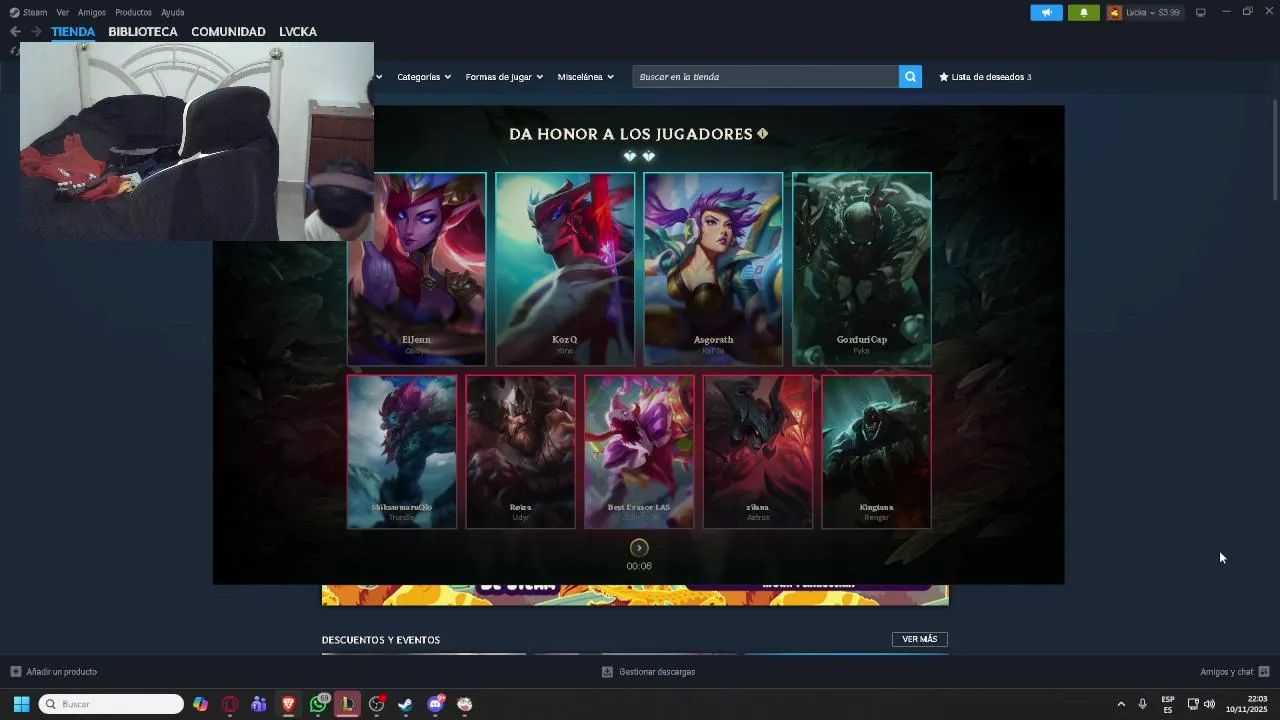This screenshot has width=1280, height=720.
Task: Expand the Miscelánea dropdown
Action: 586,77
